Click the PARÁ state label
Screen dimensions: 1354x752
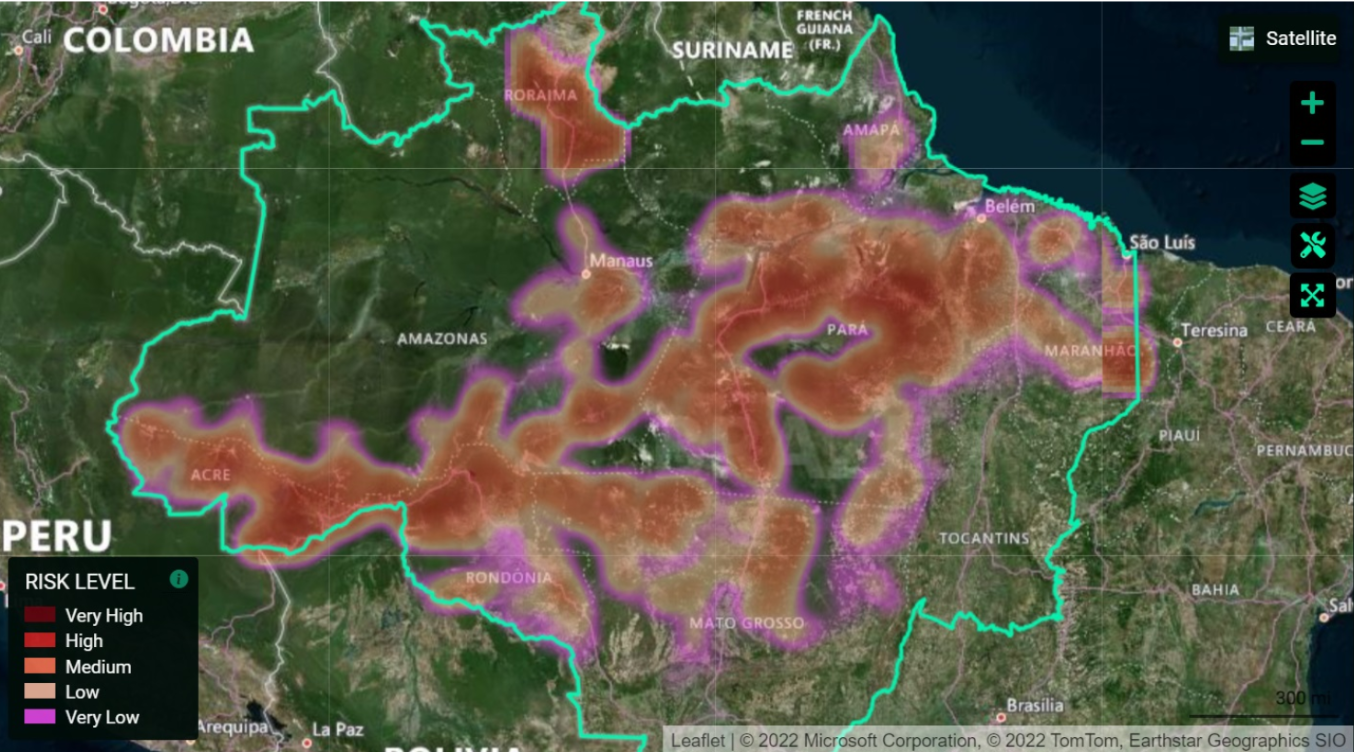[x=847, y=330]
